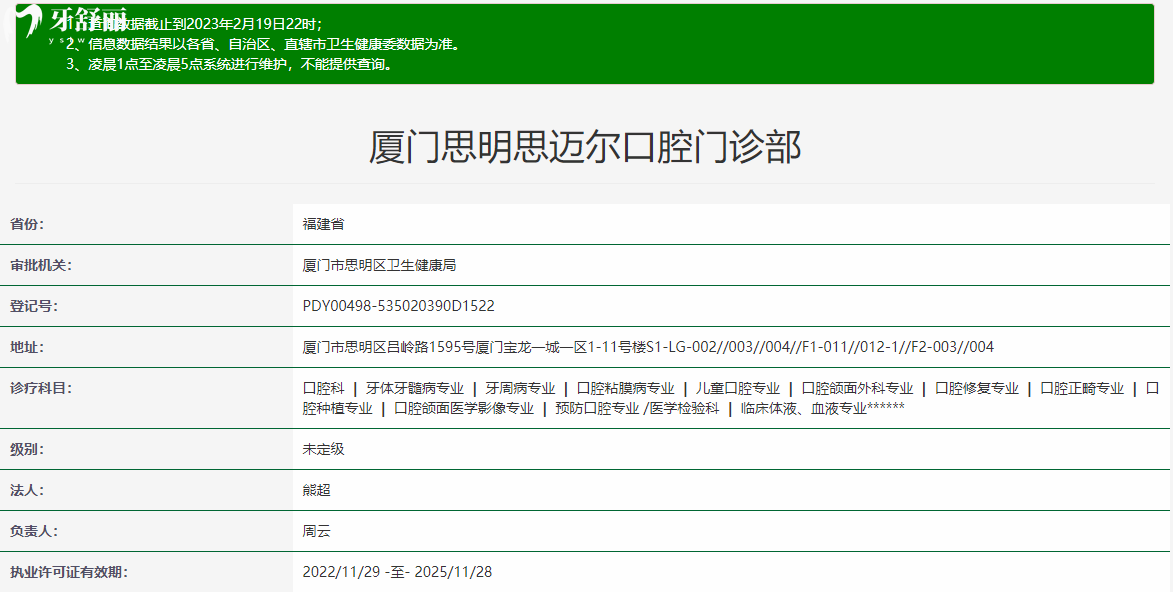This screenshot has width=1173, height=592.
Task: Click the 口腔粘膜病专业 entry
Action: pyautogui.click(x=625, y=388)
